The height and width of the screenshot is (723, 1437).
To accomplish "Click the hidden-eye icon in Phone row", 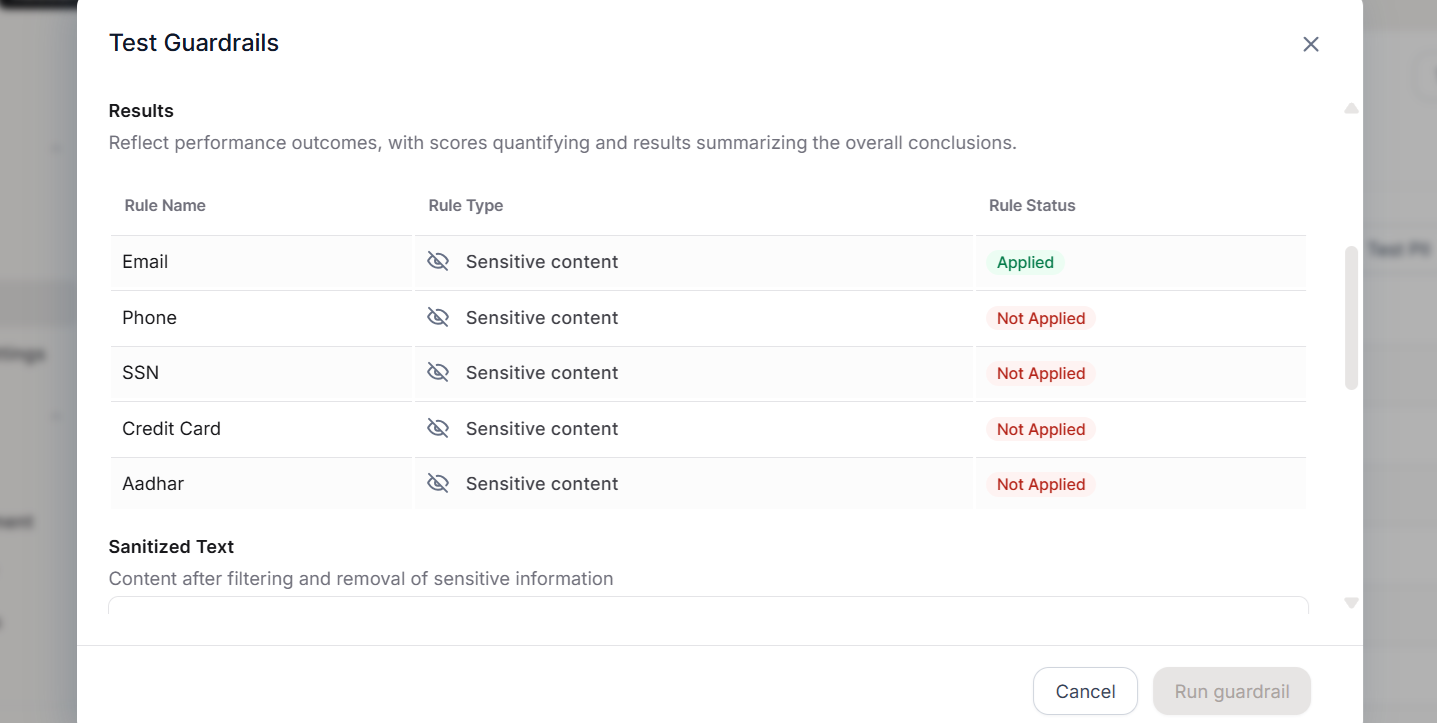I will tap(438, 318).
